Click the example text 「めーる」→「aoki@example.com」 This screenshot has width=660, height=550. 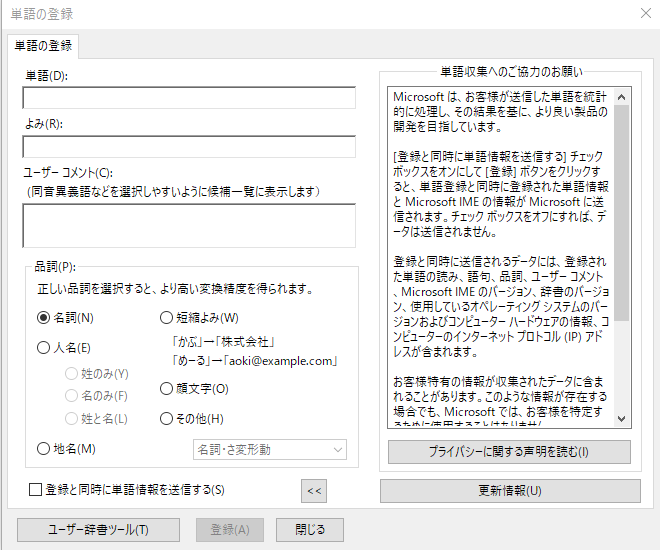pyautogui.click(x=255, y=361)
